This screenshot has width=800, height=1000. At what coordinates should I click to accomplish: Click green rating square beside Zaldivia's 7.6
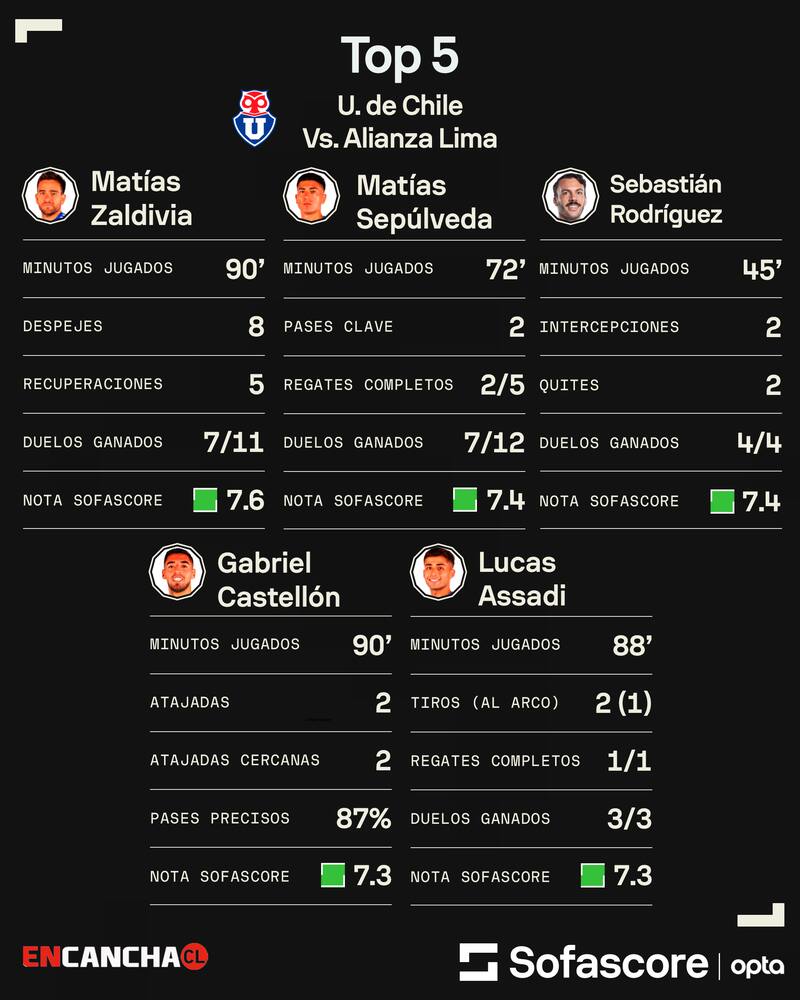[205, 500]
